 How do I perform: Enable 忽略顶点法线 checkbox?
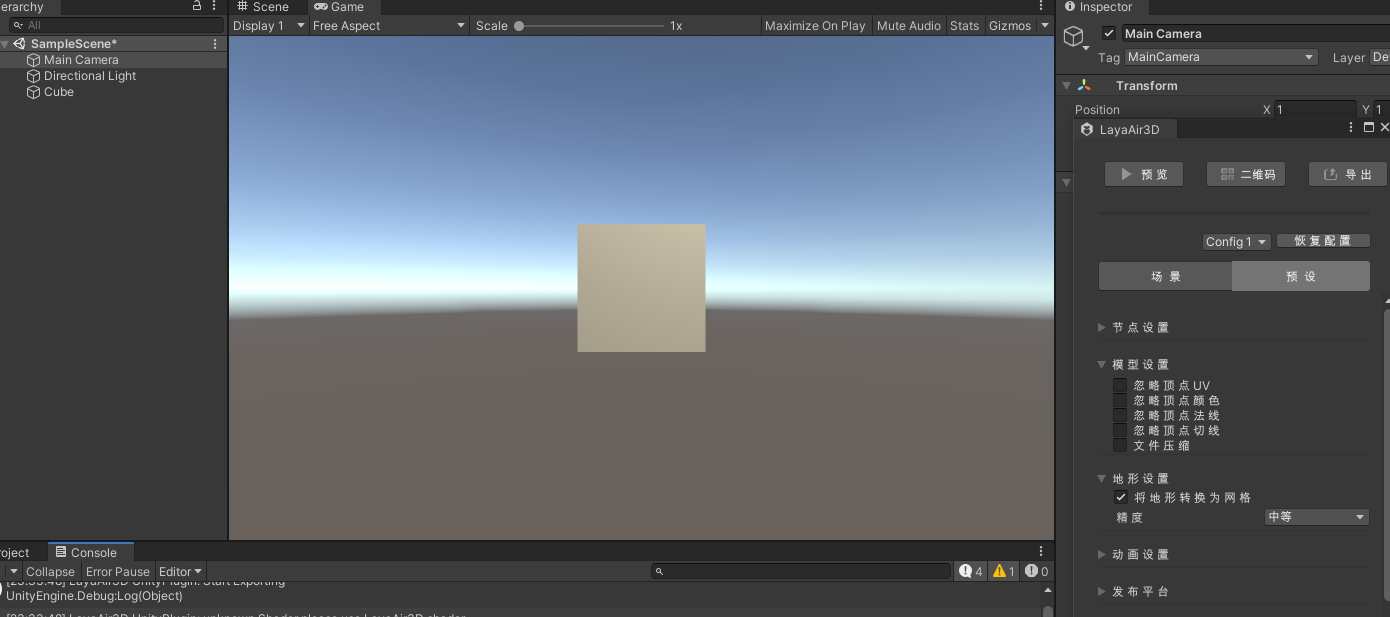[1120, 415]
